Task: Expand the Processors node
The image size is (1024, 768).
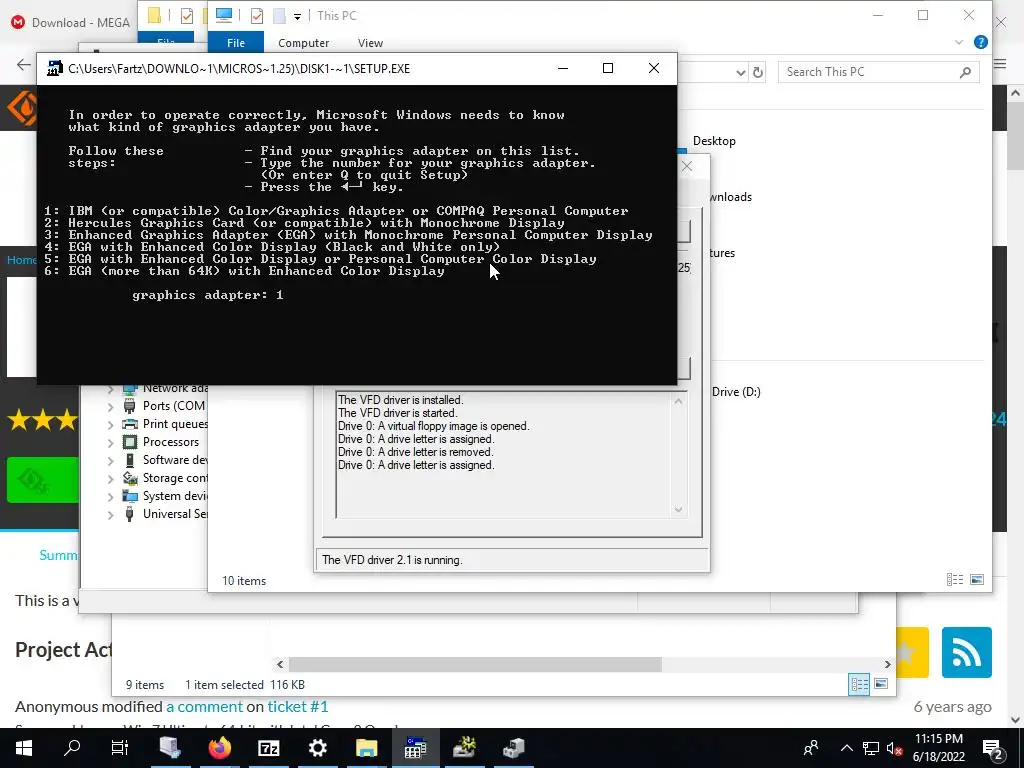Action: 110,442
